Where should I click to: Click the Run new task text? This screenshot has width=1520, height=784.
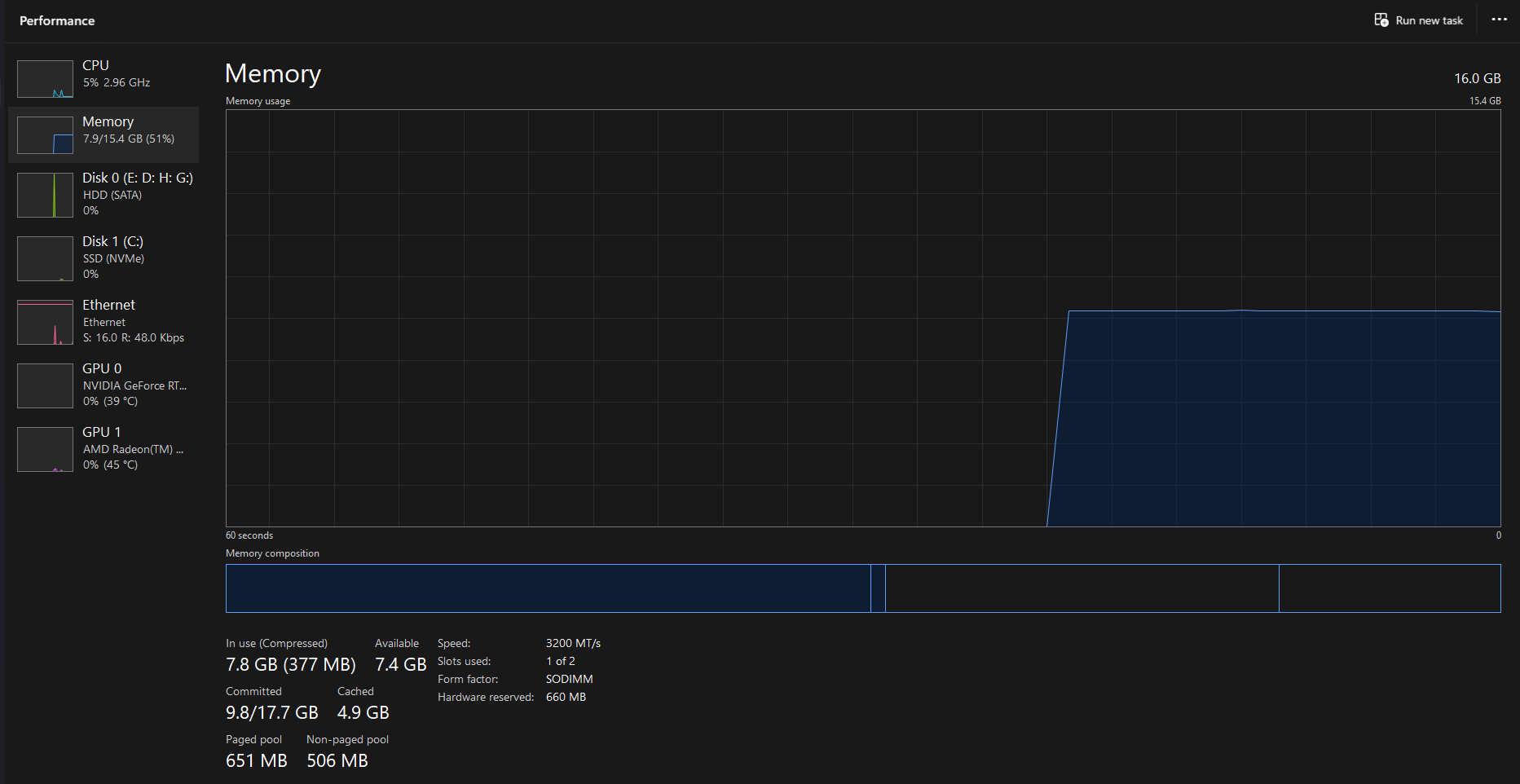(x=1429, y=20)
